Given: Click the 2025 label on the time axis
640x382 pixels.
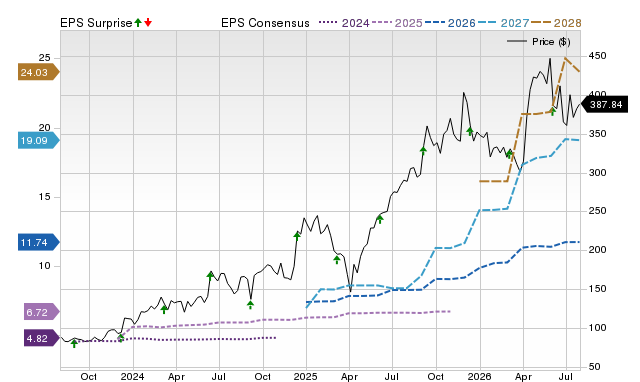Looking at the screenshot, I should pos(306,376).
